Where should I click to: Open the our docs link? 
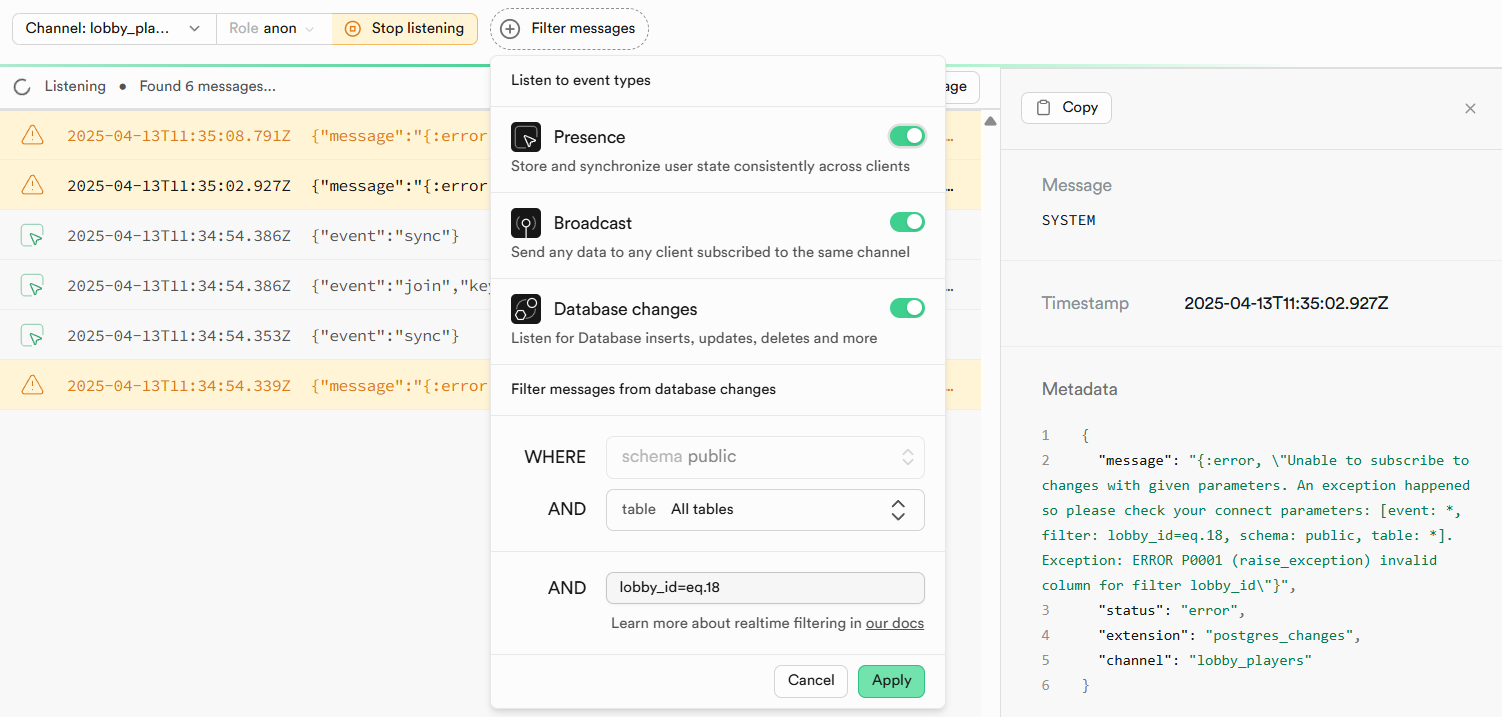click(x=894, y=623)
